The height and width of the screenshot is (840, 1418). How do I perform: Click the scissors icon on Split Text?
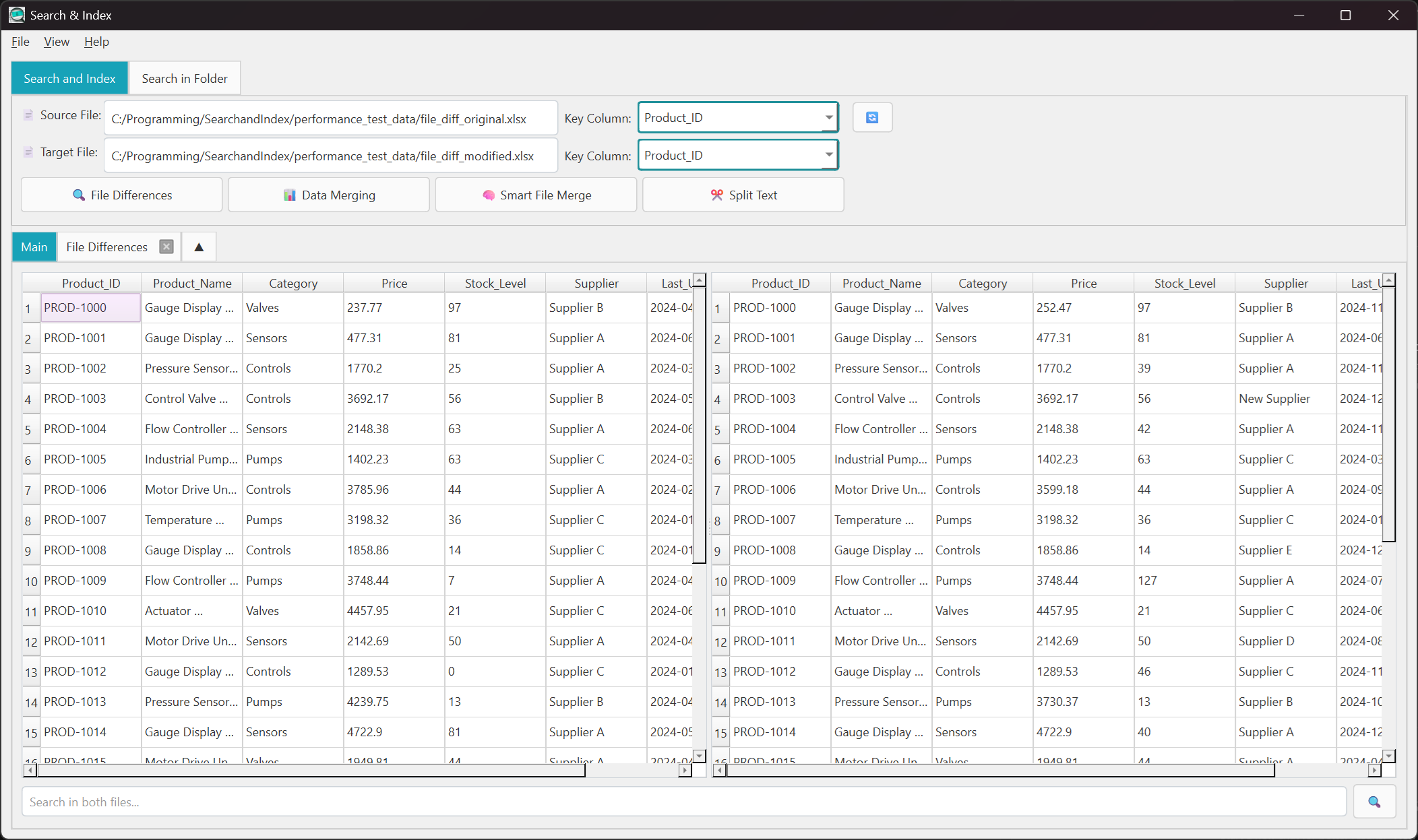click(x=716, y=195)
